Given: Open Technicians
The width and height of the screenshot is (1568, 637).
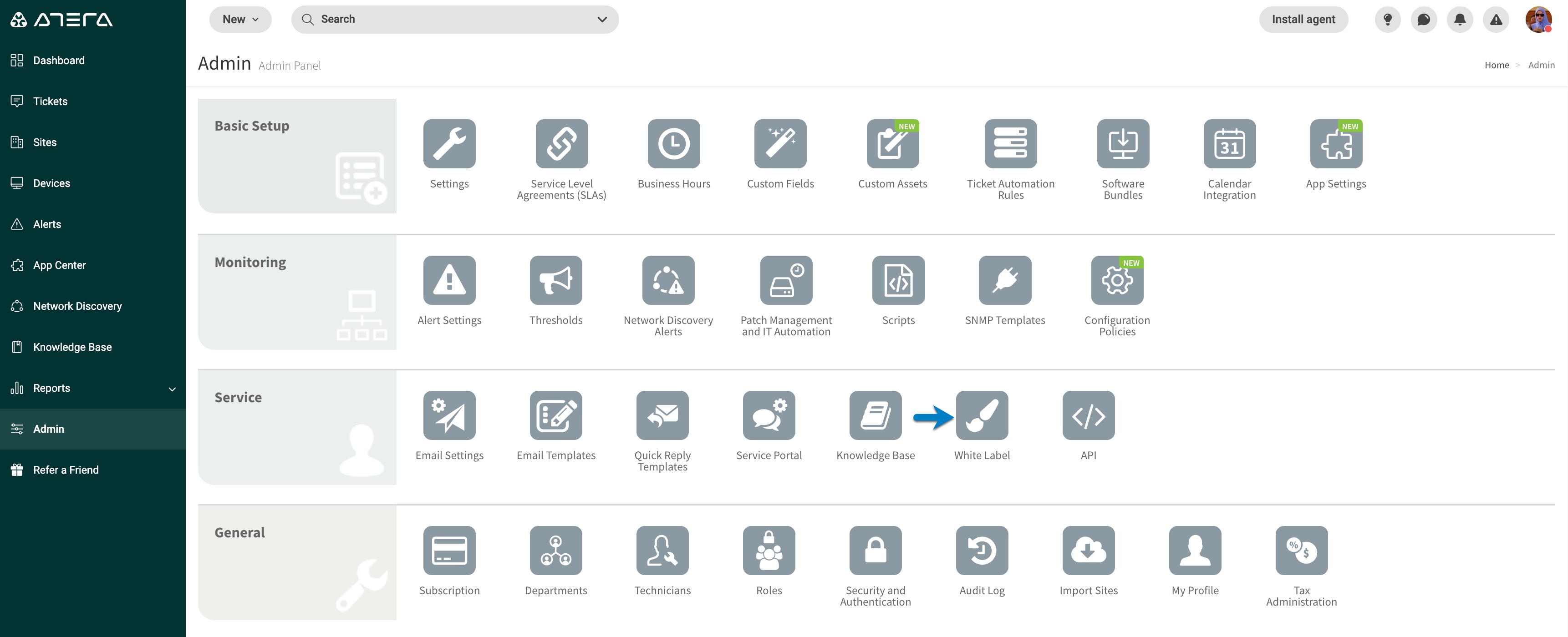Looking at the screenshot, I should [x=662, y=550].
